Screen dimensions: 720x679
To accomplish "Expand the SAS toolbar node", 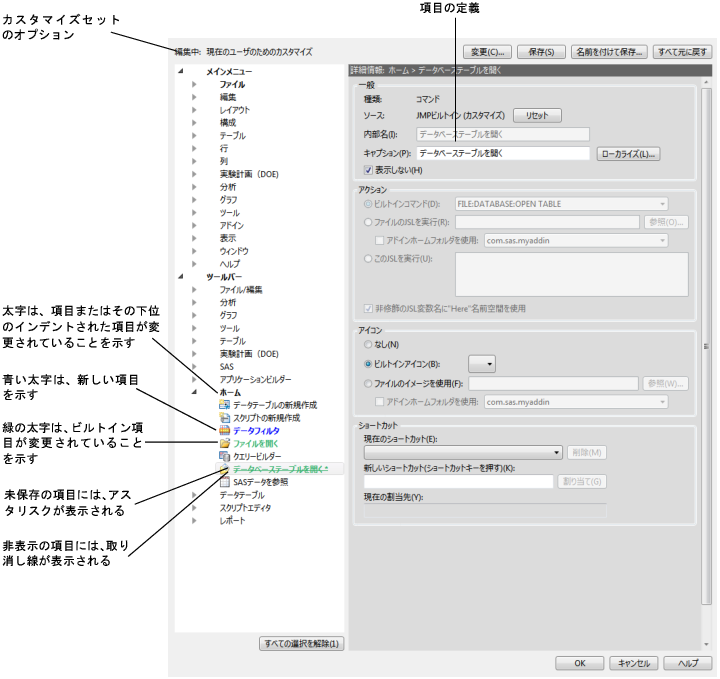I will click(194, 367).
